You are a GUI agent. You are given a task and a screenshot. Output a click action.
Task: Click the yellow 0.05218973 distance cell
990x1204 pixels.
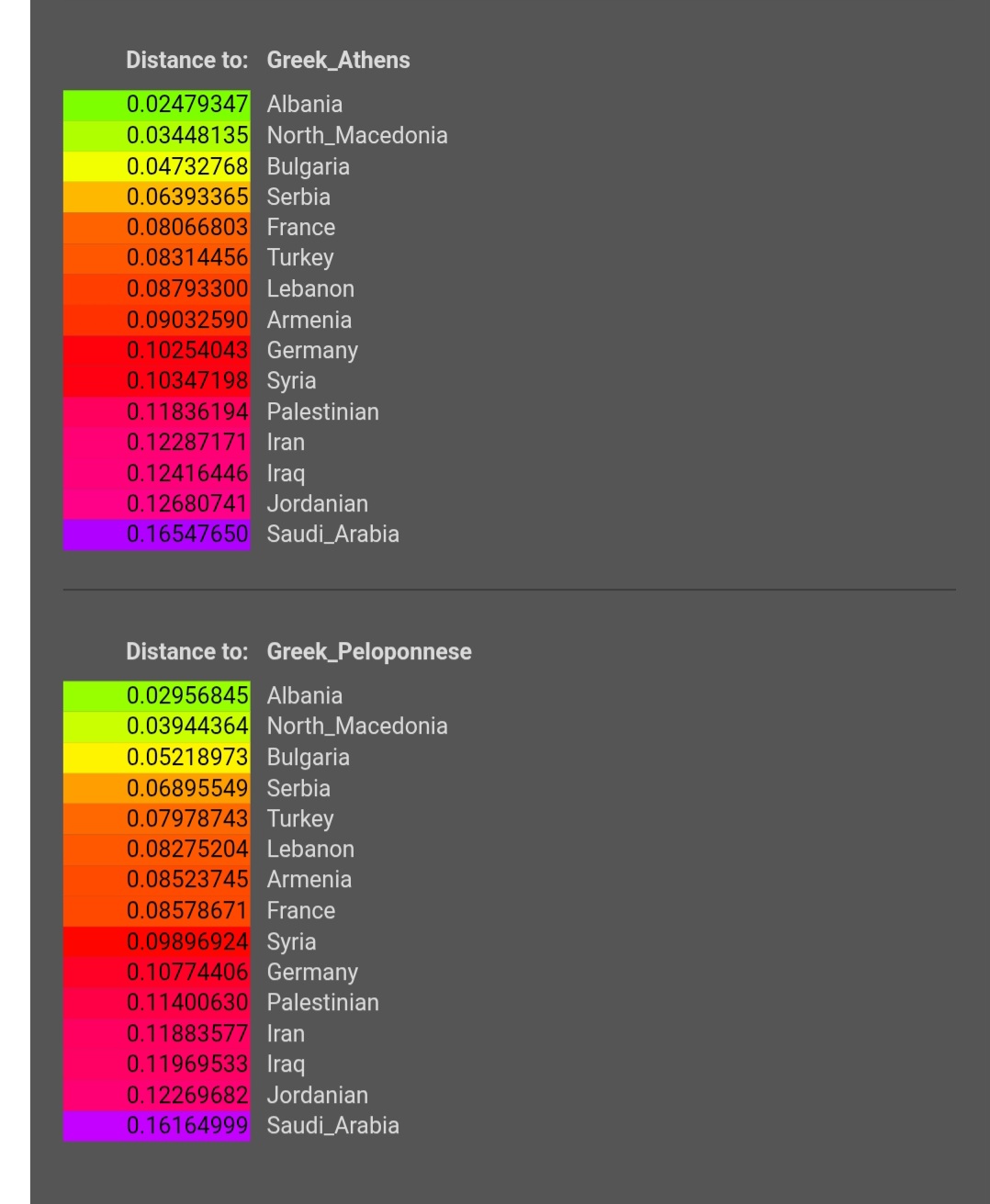point(157,758)
